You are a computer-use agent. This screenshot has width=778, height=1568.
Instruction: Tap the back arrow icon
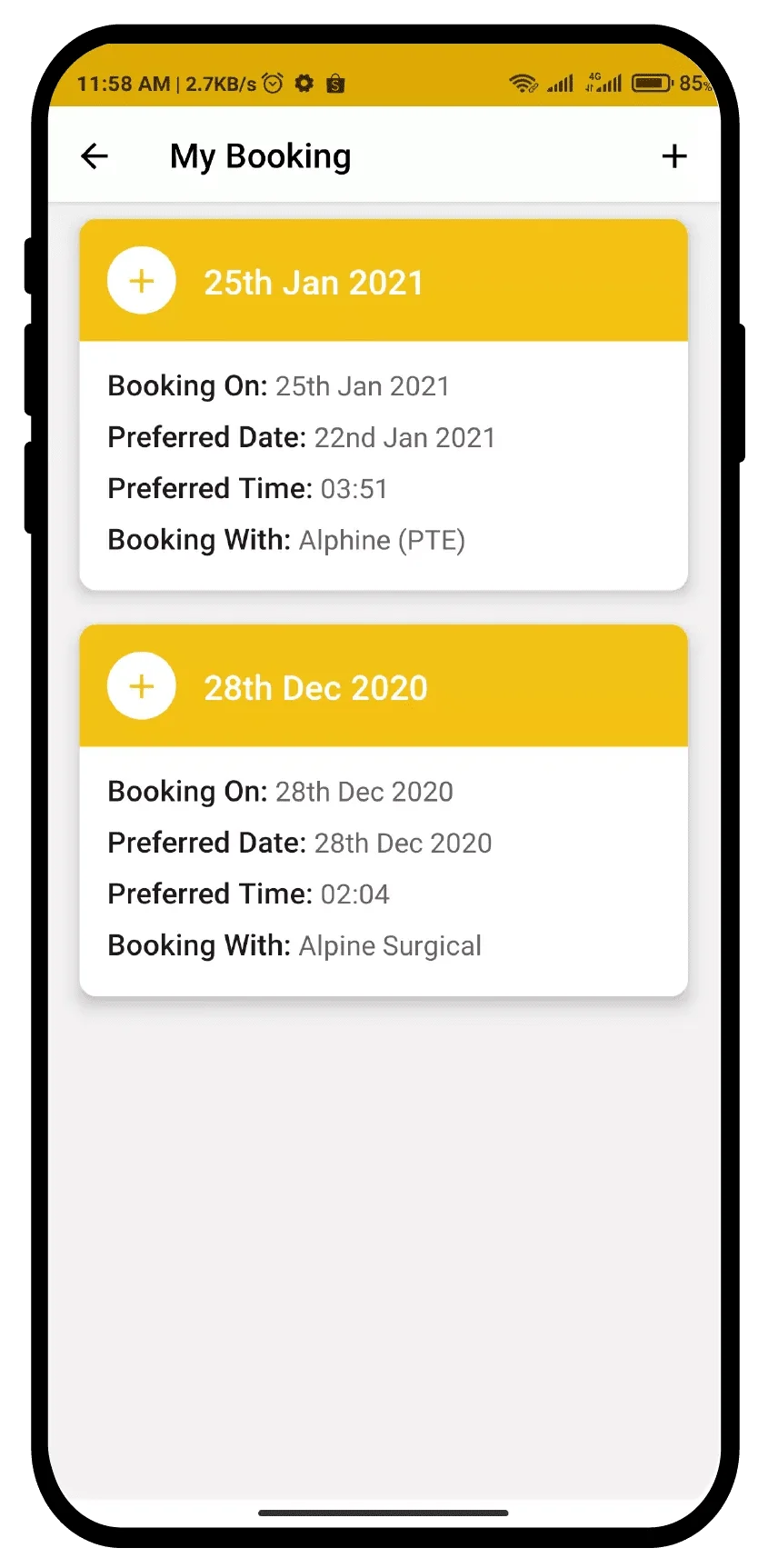pos(95,156)
